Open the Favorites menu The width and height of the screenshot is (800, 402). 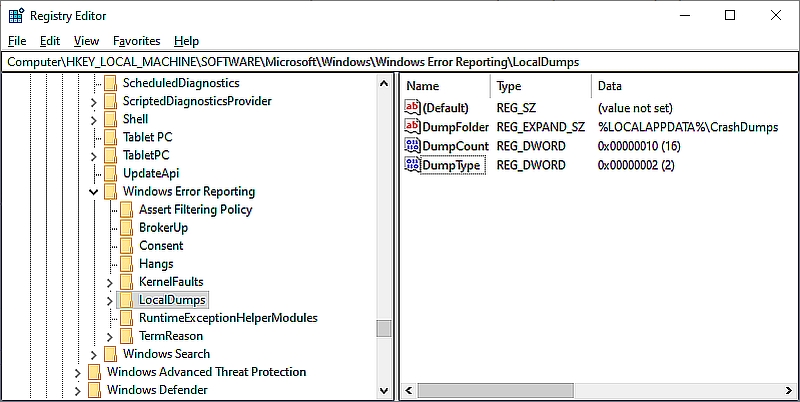[x=137, y=41]
